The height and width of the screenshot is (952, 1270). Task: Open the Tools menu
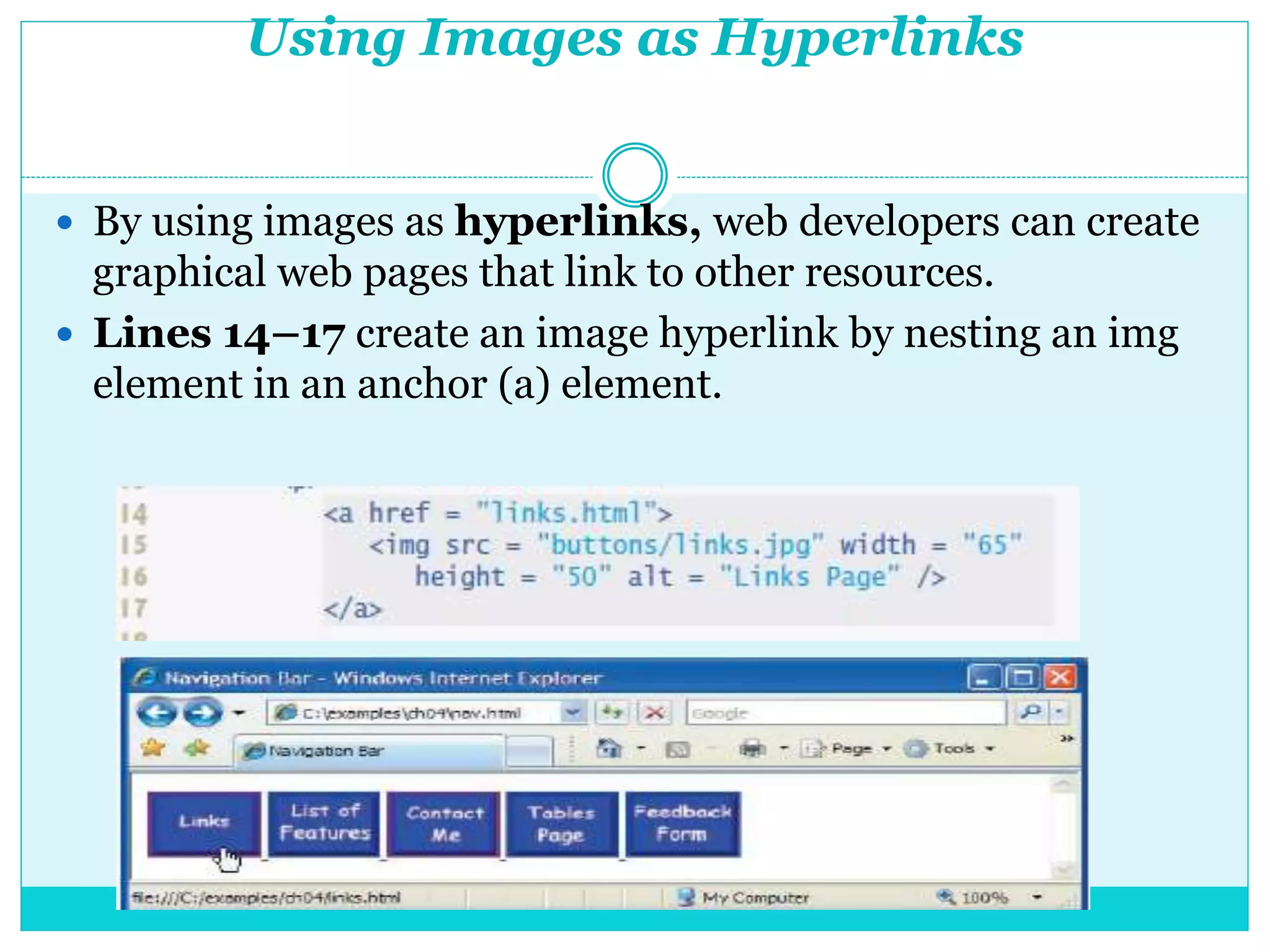pos(949,749)
